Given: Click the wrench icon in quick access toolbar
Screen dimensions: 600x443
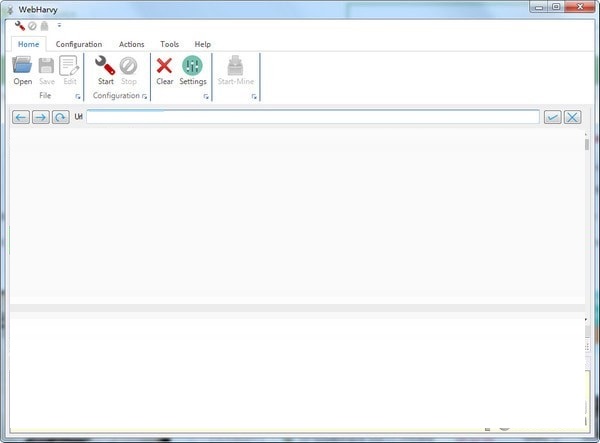Looking at the screenshot, I should [19, 25].
